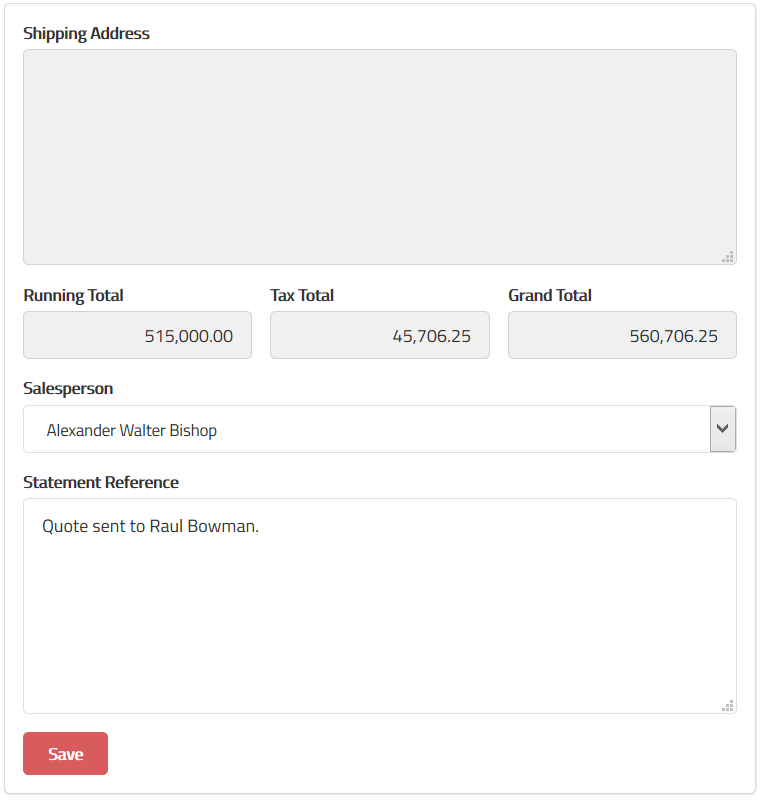Click blank space below the statement text
Viewport: 763px width, 800px height.
379,630
